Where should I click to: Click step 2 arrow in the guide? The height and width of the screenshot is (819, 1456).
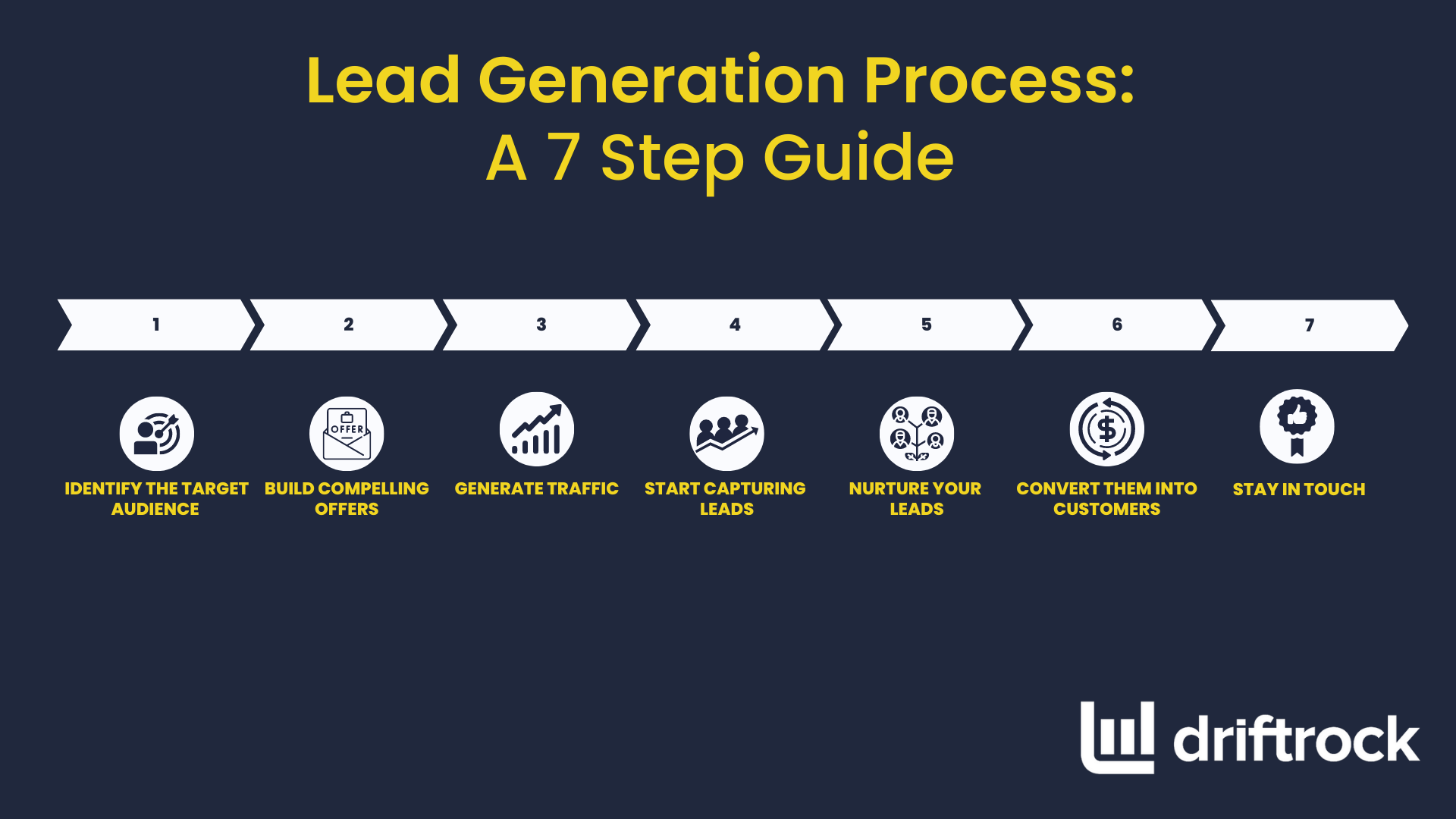(x=347, y=325)
